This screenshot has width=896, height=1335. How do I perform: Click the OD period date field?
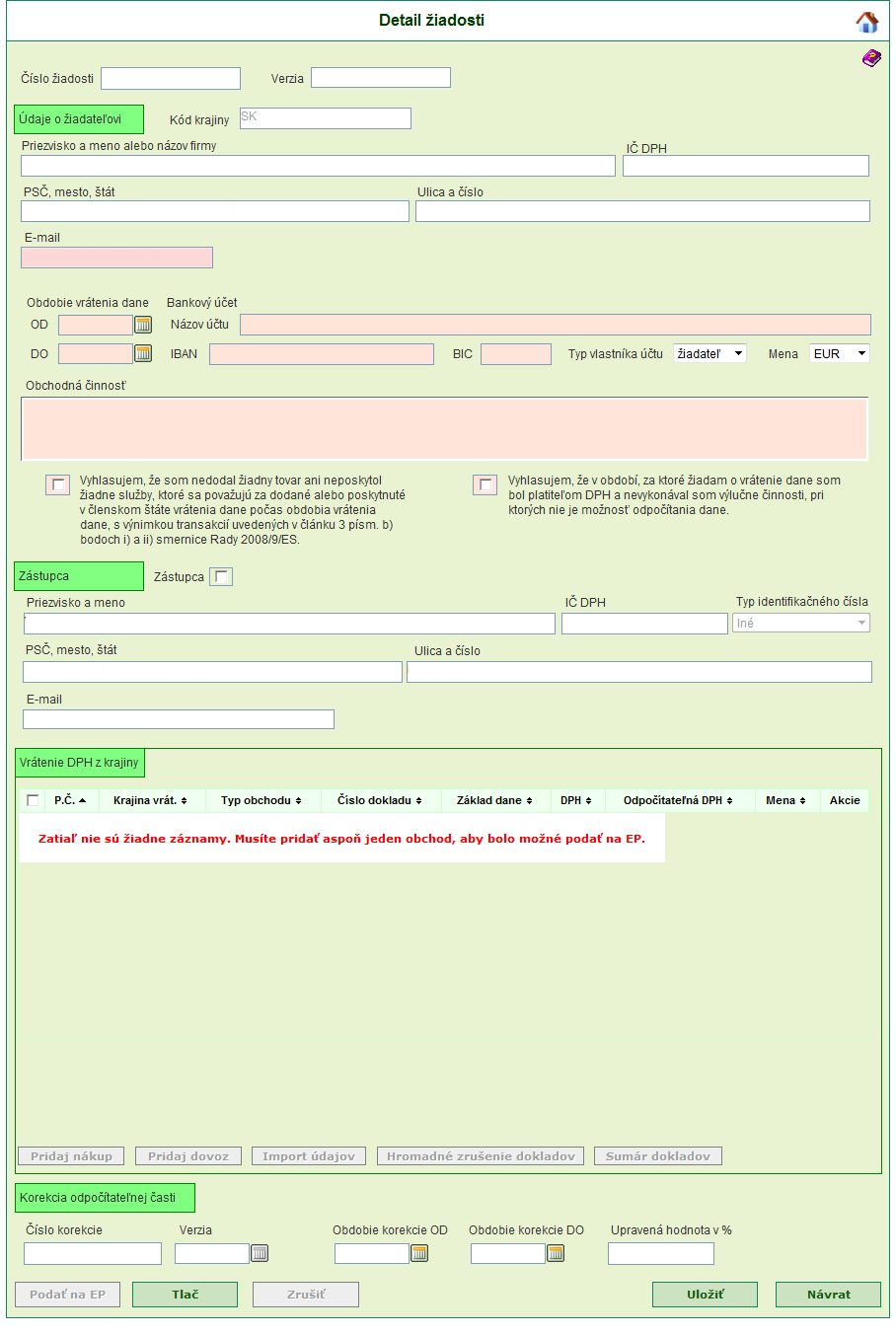(x=96, y=325)
